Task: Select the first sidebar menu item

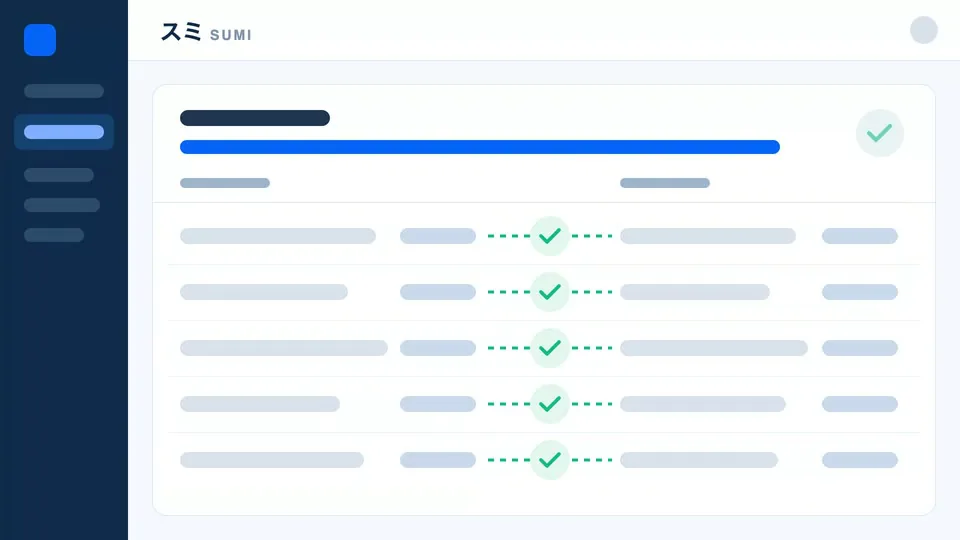Action: [64, 91]
